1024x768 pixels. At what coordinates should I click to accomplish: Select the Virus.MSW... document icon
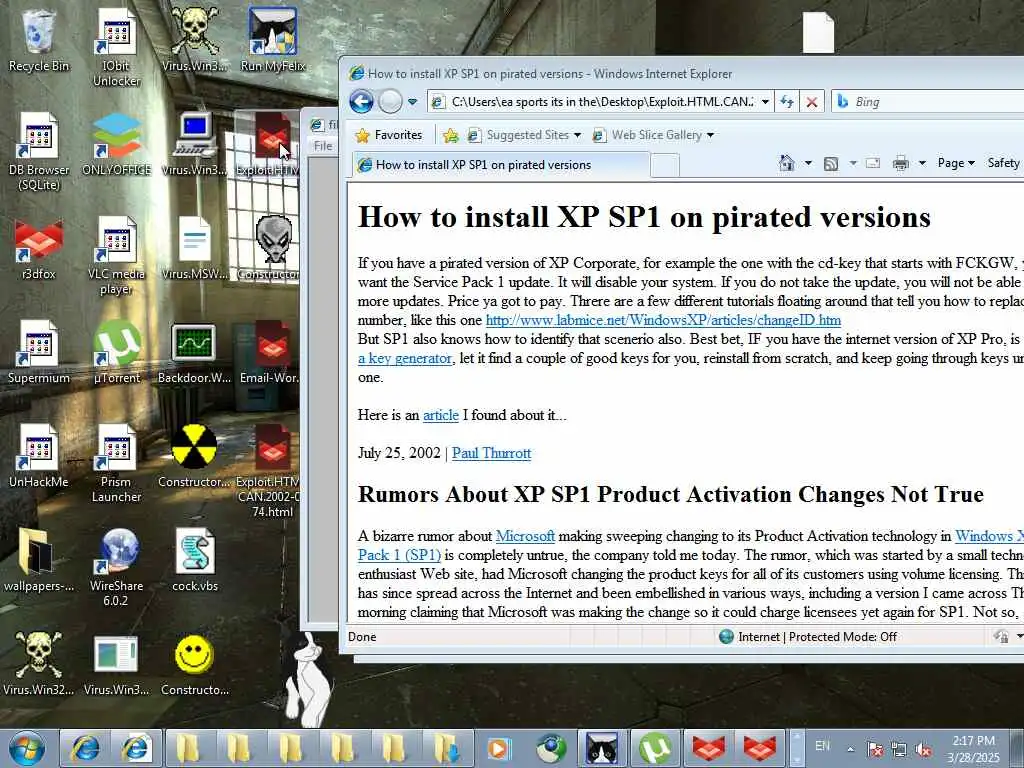[x=194, y=248]
